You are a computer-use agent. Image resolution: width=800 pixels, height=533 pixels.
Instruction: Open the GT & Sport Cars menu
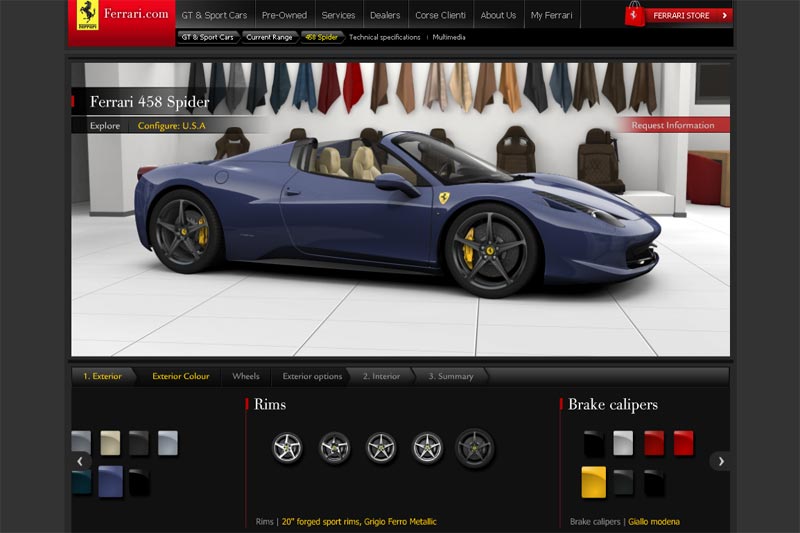pos(214,15)
